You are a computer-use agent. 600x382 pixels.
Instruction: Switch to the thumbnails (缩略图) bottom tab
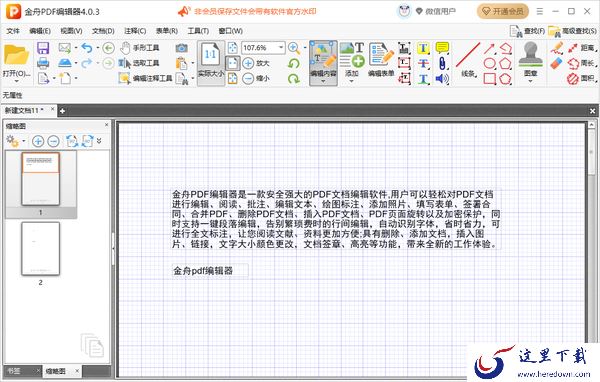click(x=55, y=371)
